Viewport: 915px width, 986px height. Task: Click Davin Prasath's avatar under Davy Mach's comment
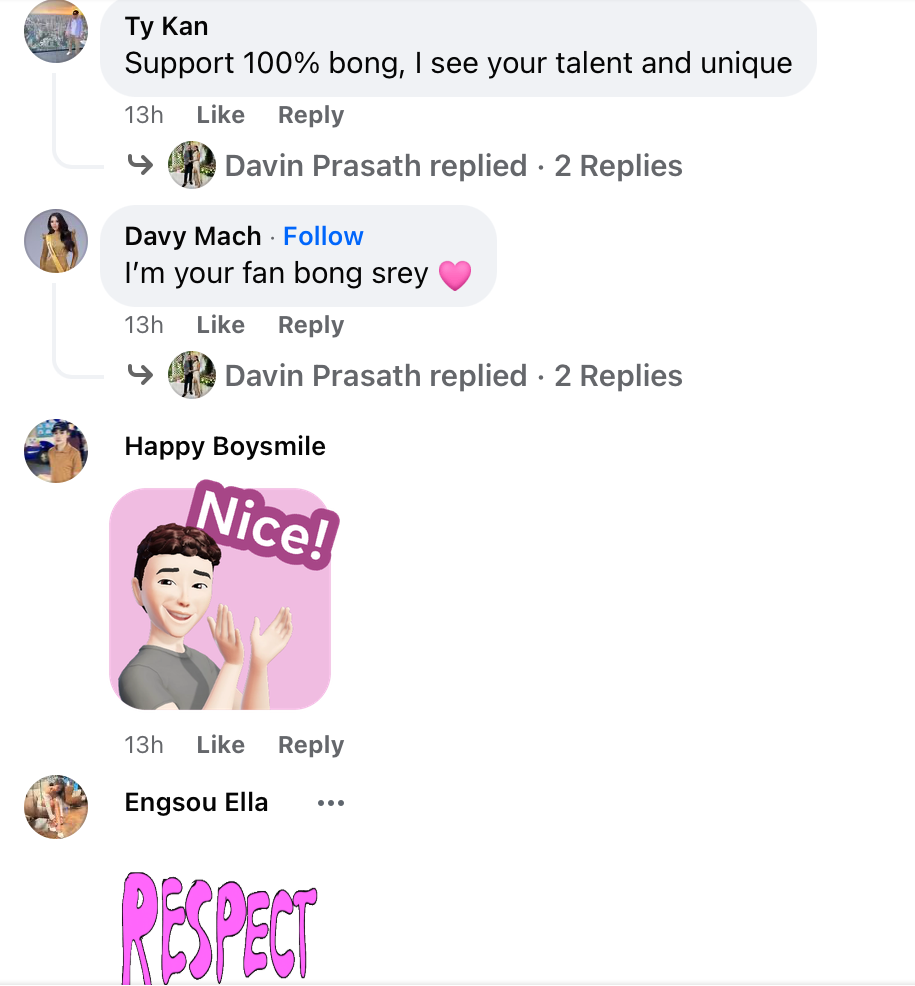191,376
